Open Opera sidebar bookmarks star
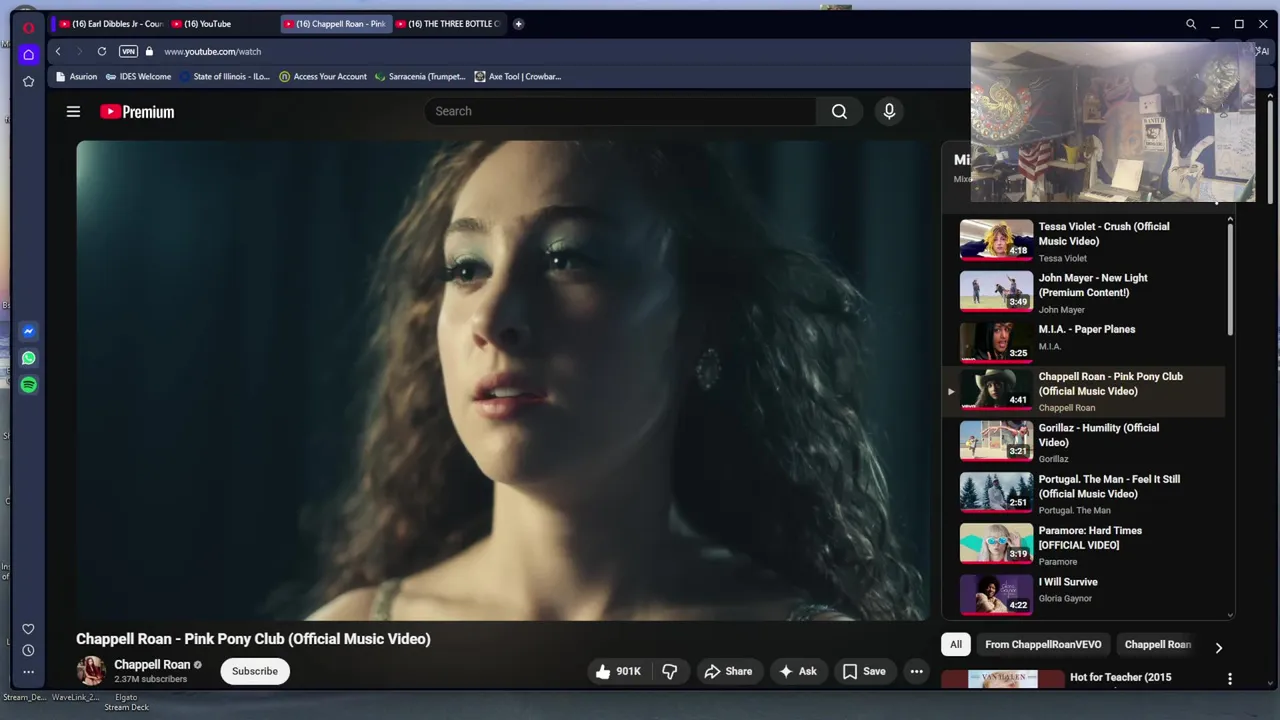 pos(29,81)
